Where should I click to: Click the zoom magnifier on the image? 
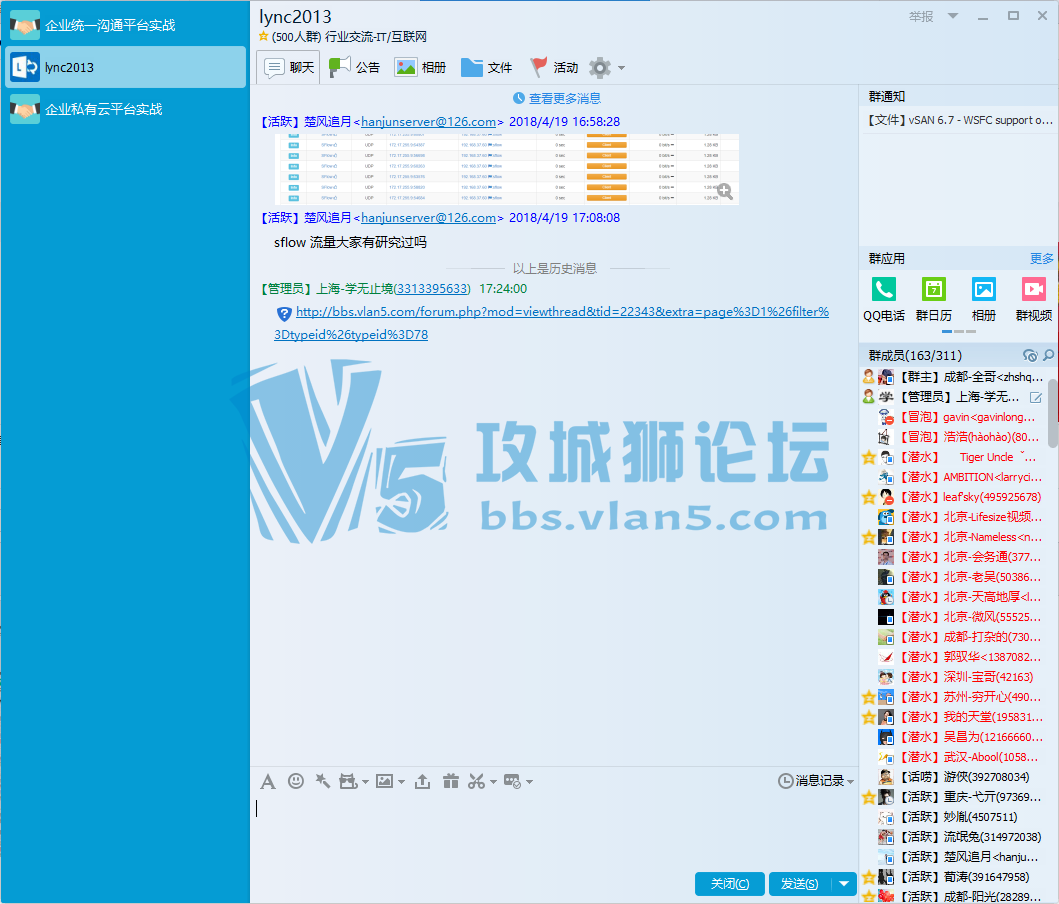coord(725,191)
